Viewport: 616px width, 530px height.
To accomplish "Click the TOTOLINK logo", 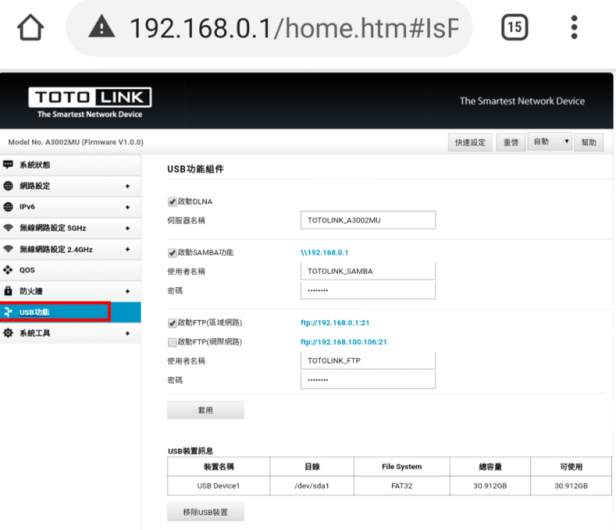I will click(90, 102).
